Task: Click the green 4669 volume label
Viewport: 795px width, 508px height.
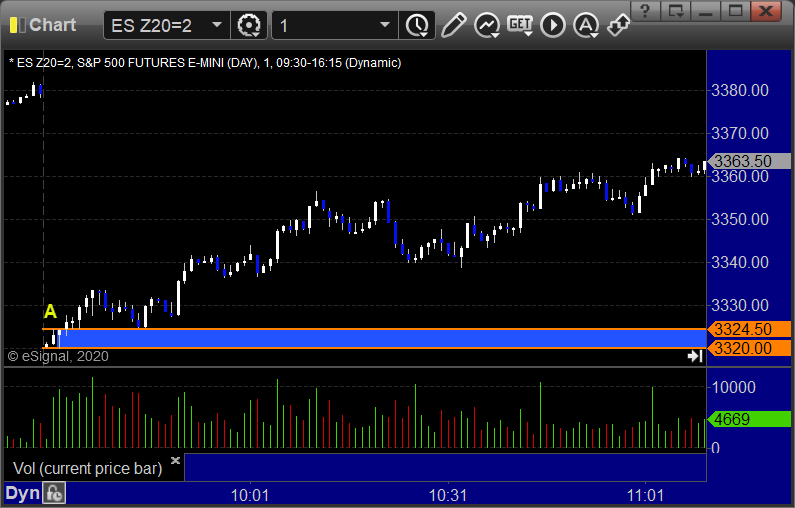Action: pos(749,419)
